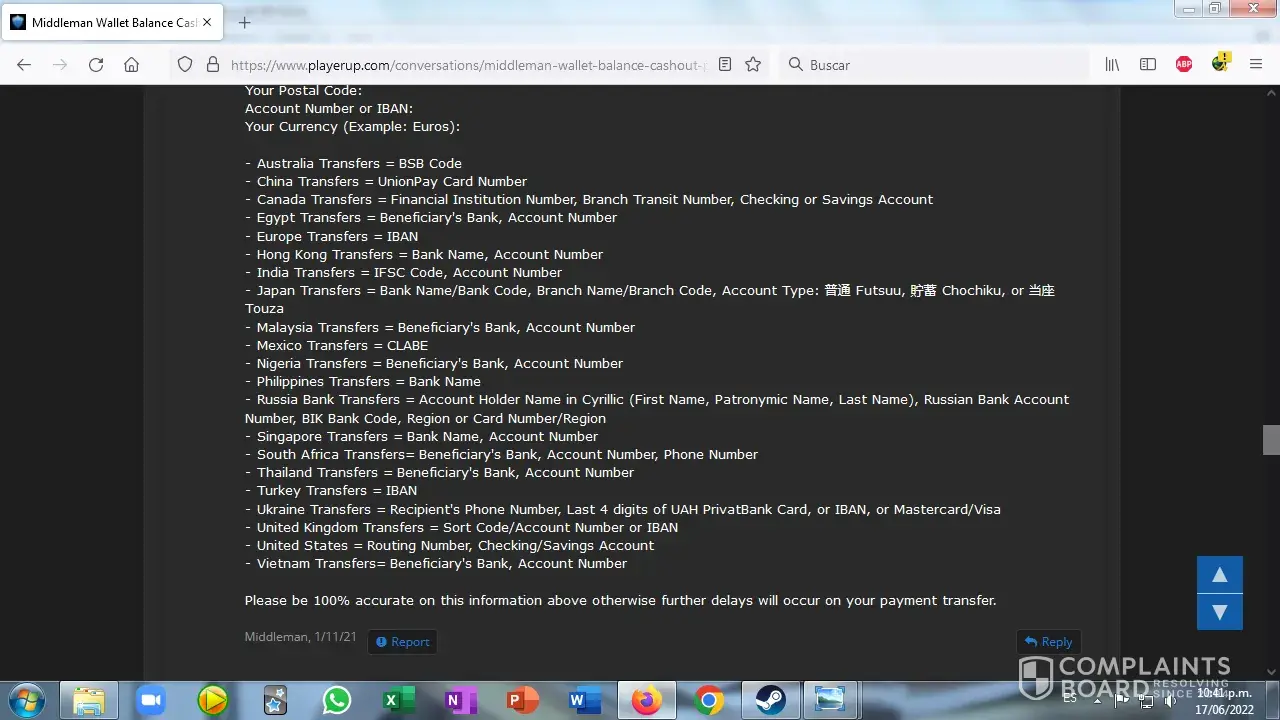Toggle reader view in address bar
The height and width of the screenshot is (720, 1280).
(725, 64)
